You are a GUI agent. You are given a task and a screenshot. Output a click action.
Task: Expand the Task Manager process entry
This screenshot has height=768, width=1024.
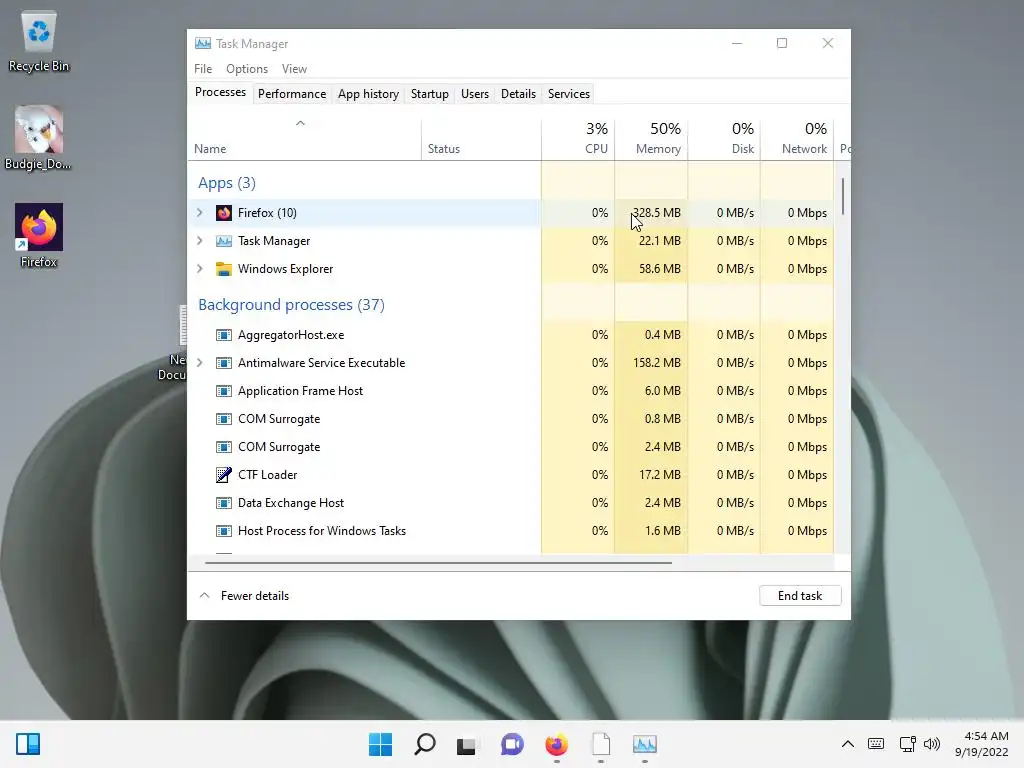(200, 241)
